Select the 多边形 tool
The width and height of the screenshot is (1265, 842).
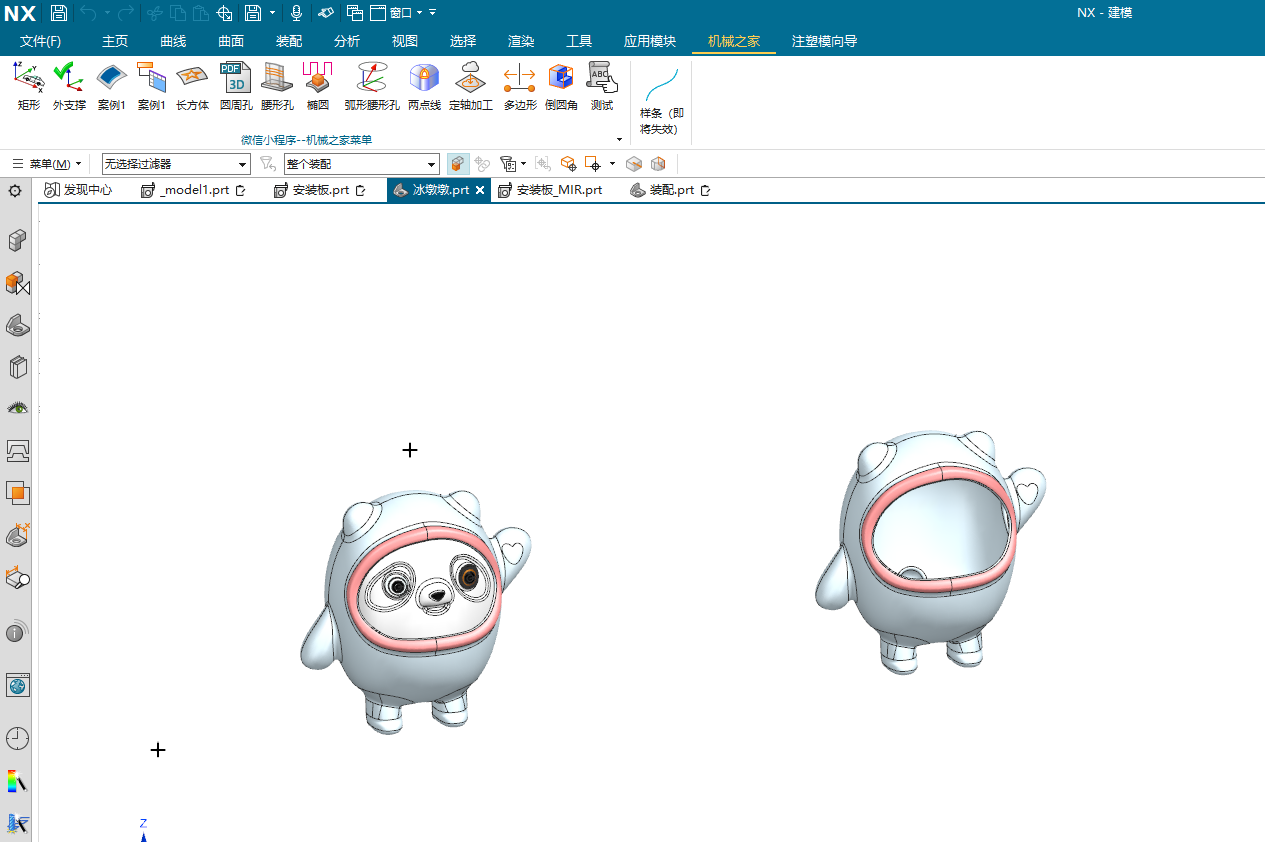click(519, 85)
